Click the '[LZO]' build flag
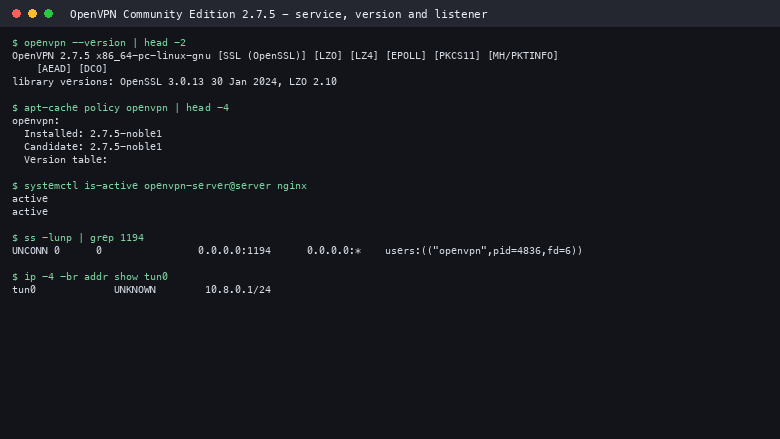 coord(328,56)
